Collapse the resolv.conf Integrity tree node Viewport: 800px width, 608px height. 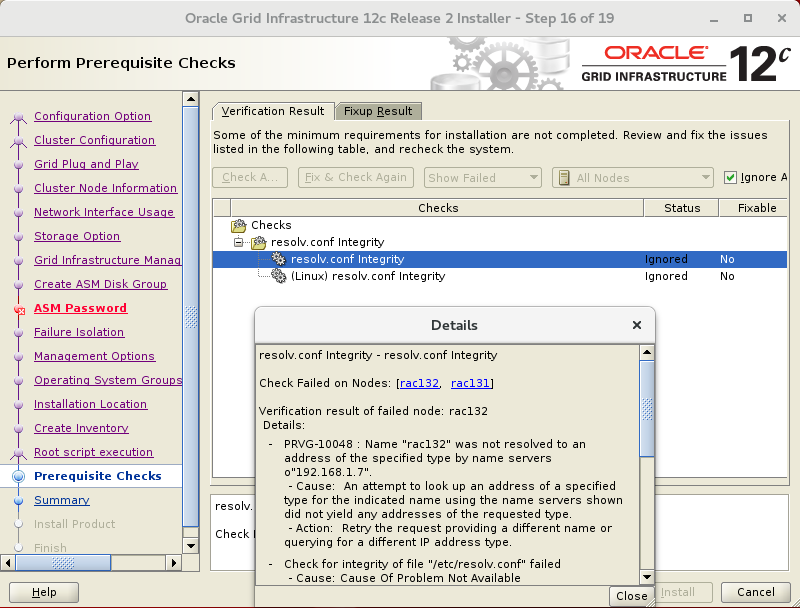pyautogui.click(x=238, y=242)
